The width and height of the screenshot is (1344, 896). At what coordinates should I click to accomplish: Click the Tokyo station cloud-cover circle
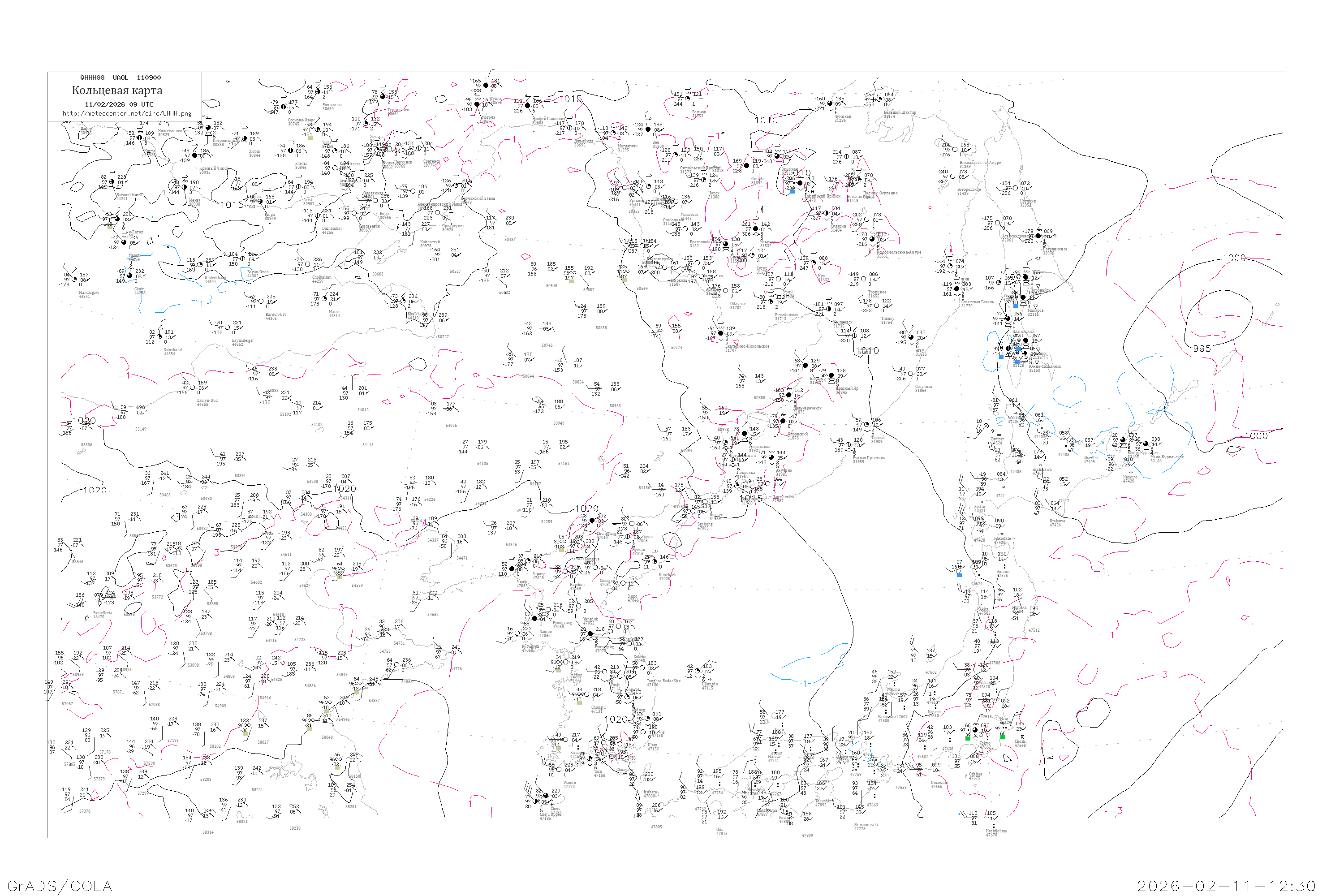click(x=975, y=730)
